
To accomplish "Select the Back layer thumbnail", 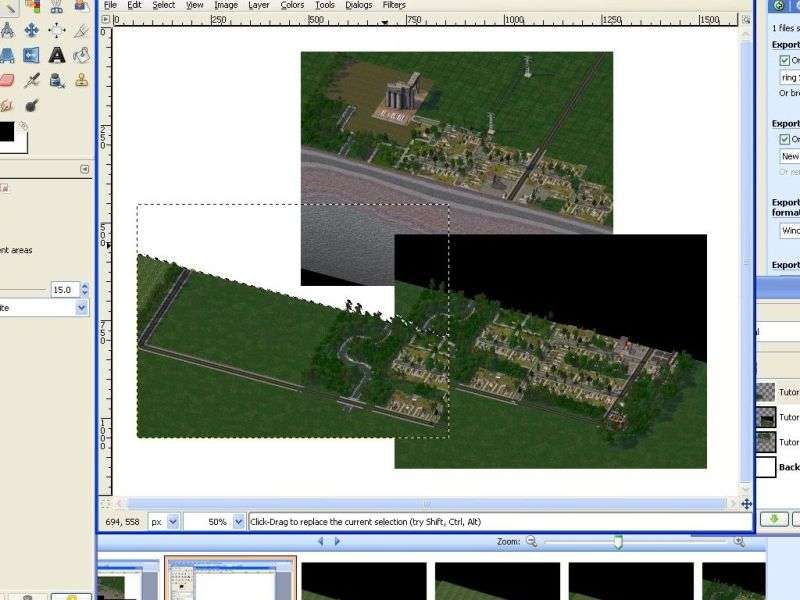I will click(765, 467).
